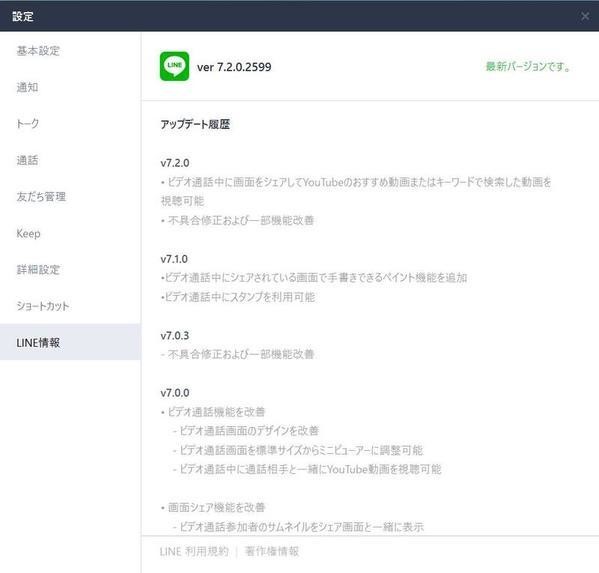599x573 pixels.
Task: Click the v7.2.0 update history heading
Action: click(x=175, y=163)
